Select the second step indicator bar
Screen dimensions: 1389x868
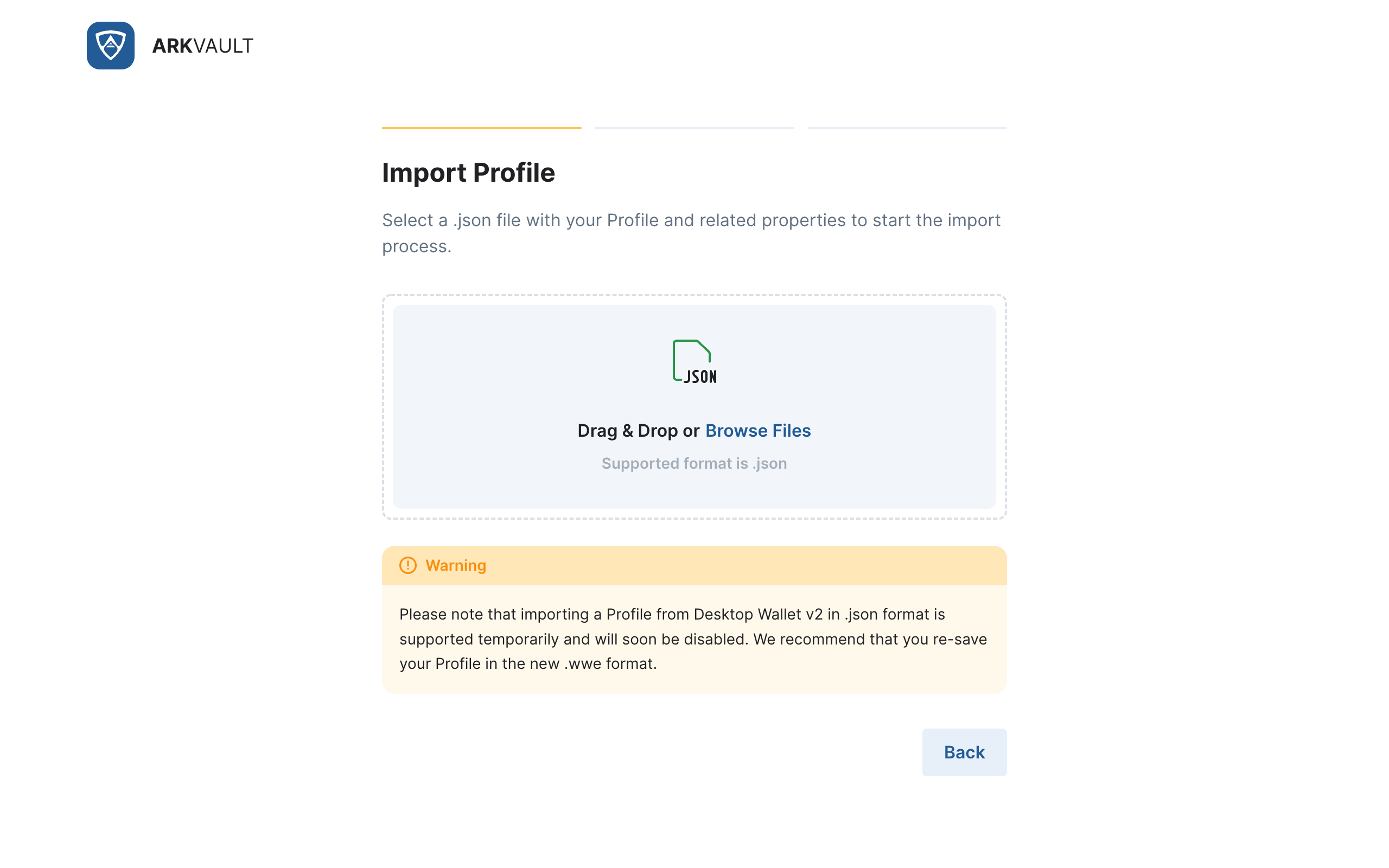point(694,127)
